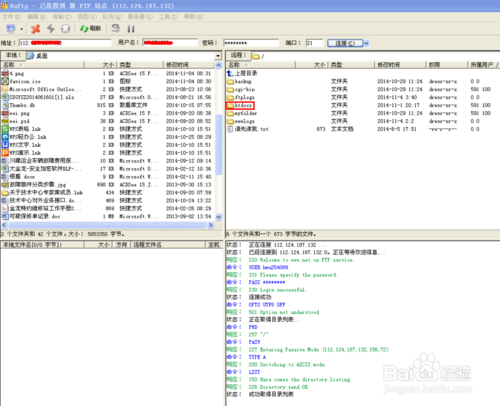The image size is (500, 406).
Task: Click the process queue transfer icon
Action: [116, 29]
